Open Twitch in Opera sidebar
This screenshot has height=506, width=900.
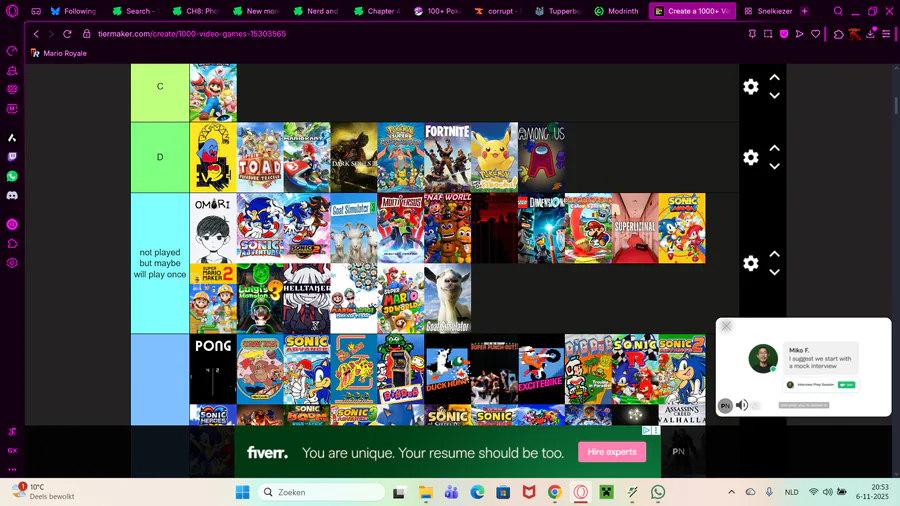(x=12, y=157)
